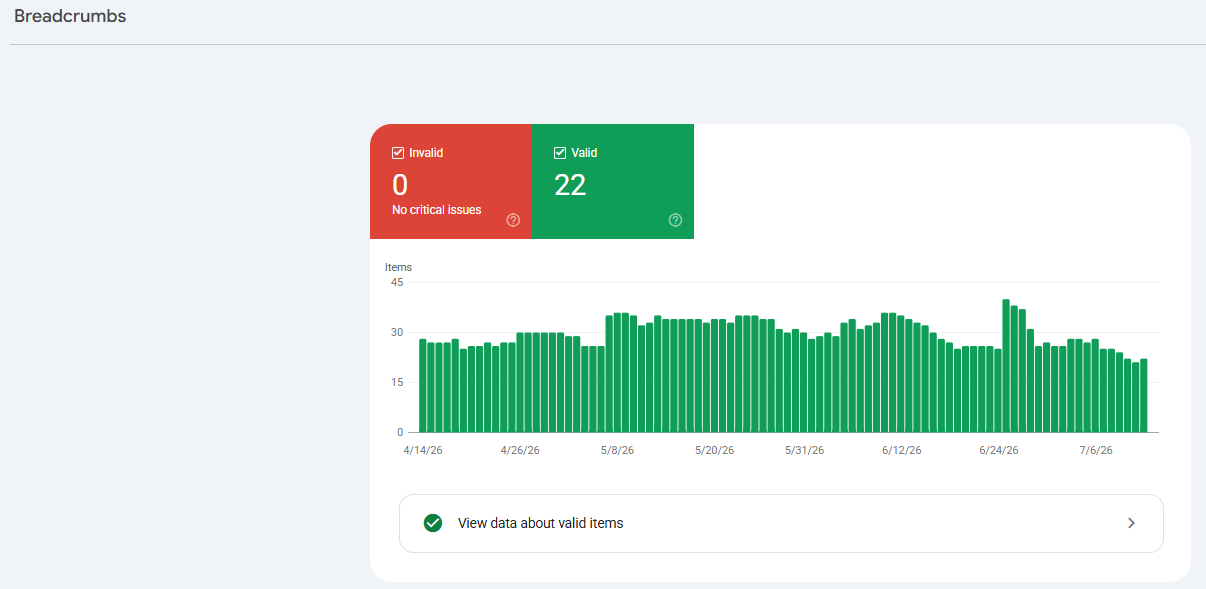Viewport: 1206px width, 589px height.
Task: Click the 4/14/26 date label
Action: [423, 450]
